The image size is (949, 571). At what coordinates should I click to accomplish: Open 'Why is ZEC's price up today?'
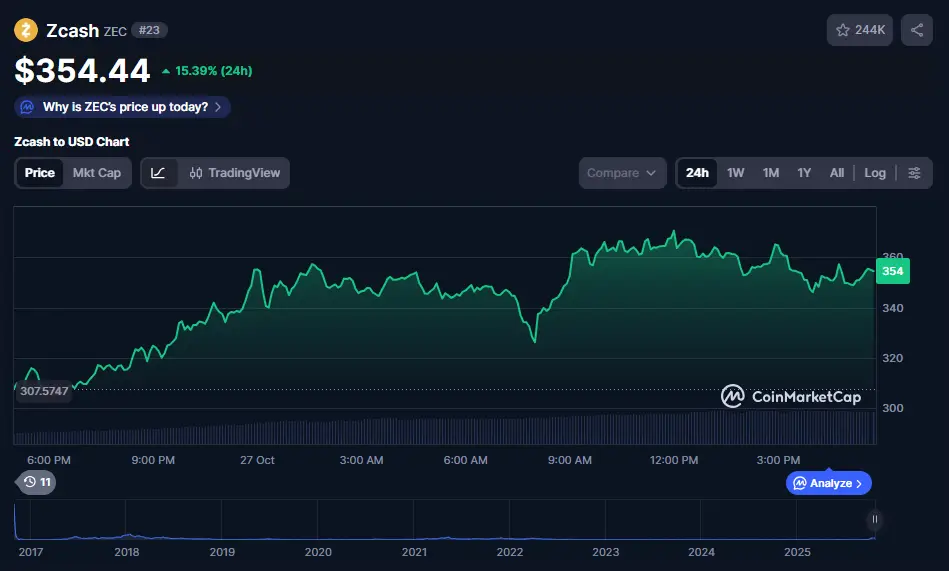click(x=122, y=107)
